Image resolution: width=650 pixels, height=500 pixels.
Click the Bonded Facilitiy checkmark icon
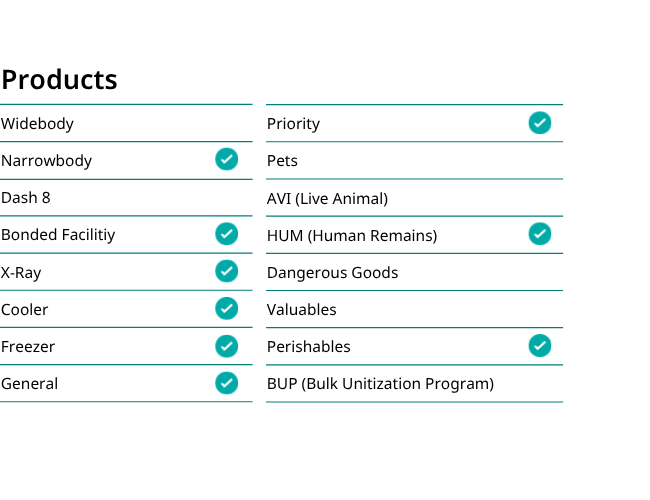pyautogui.click(x=226, y=234)
